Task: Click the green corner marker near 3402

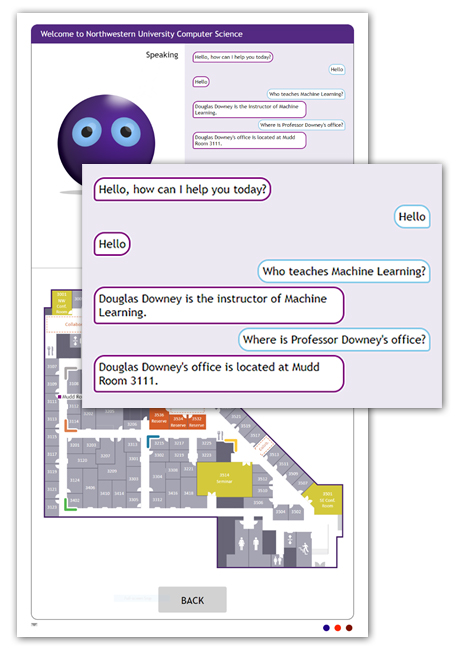Action: (x=70, y=505)
